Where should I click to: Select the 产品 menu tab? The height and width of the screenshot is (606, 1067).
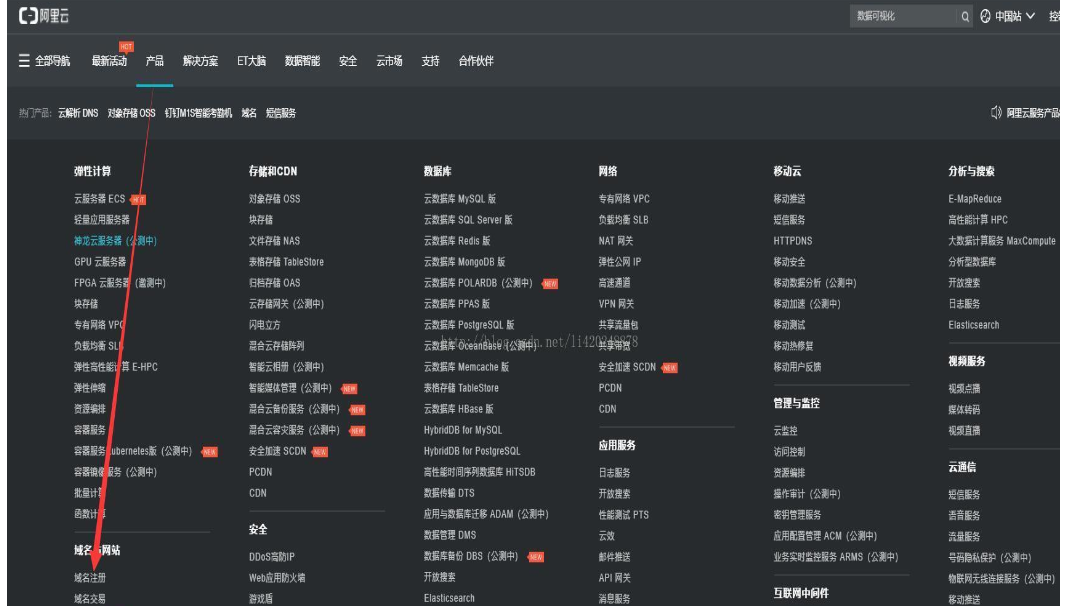154,61
